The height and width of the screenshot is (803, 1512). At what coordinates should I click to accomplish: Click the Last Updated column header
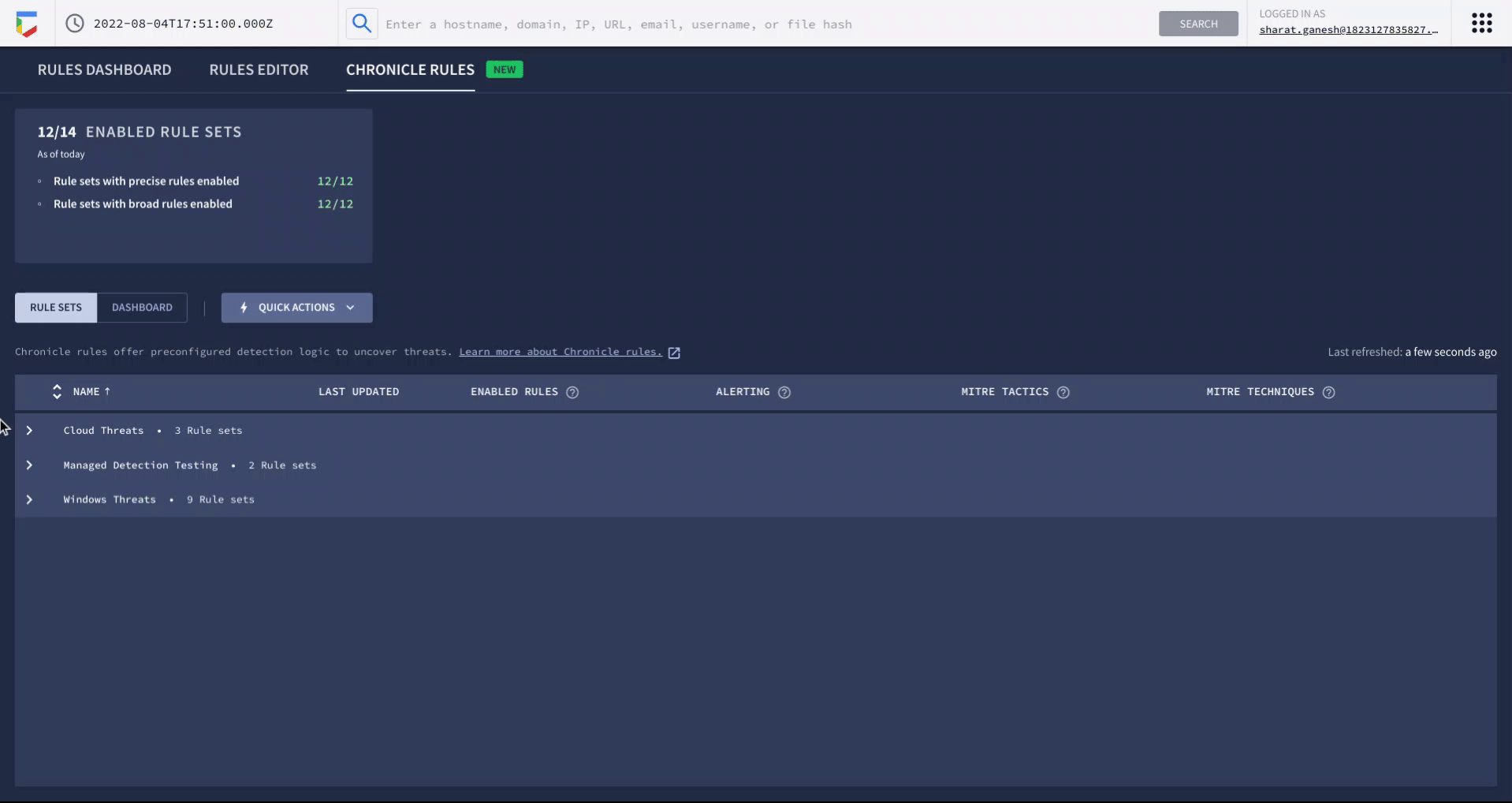pyautogui.click(x=359, y=391)
